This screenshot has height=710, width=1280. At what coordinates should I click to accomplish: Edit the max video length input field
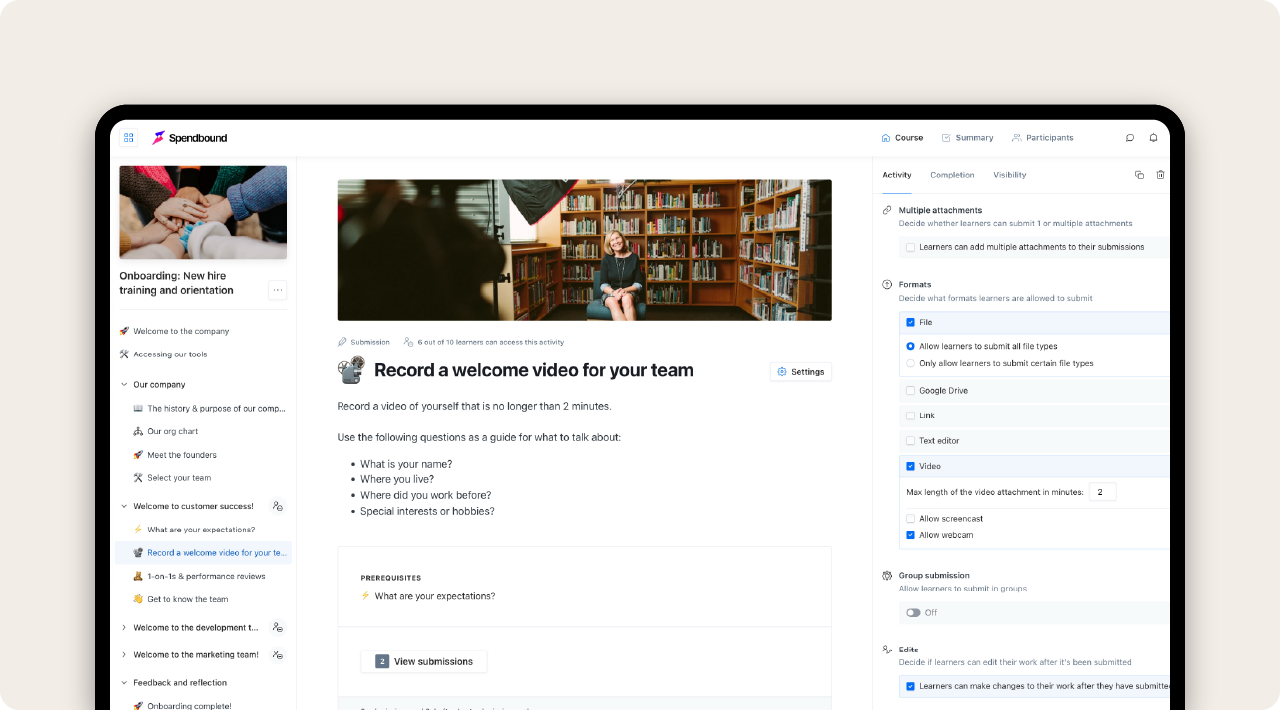coord(1102,491)
